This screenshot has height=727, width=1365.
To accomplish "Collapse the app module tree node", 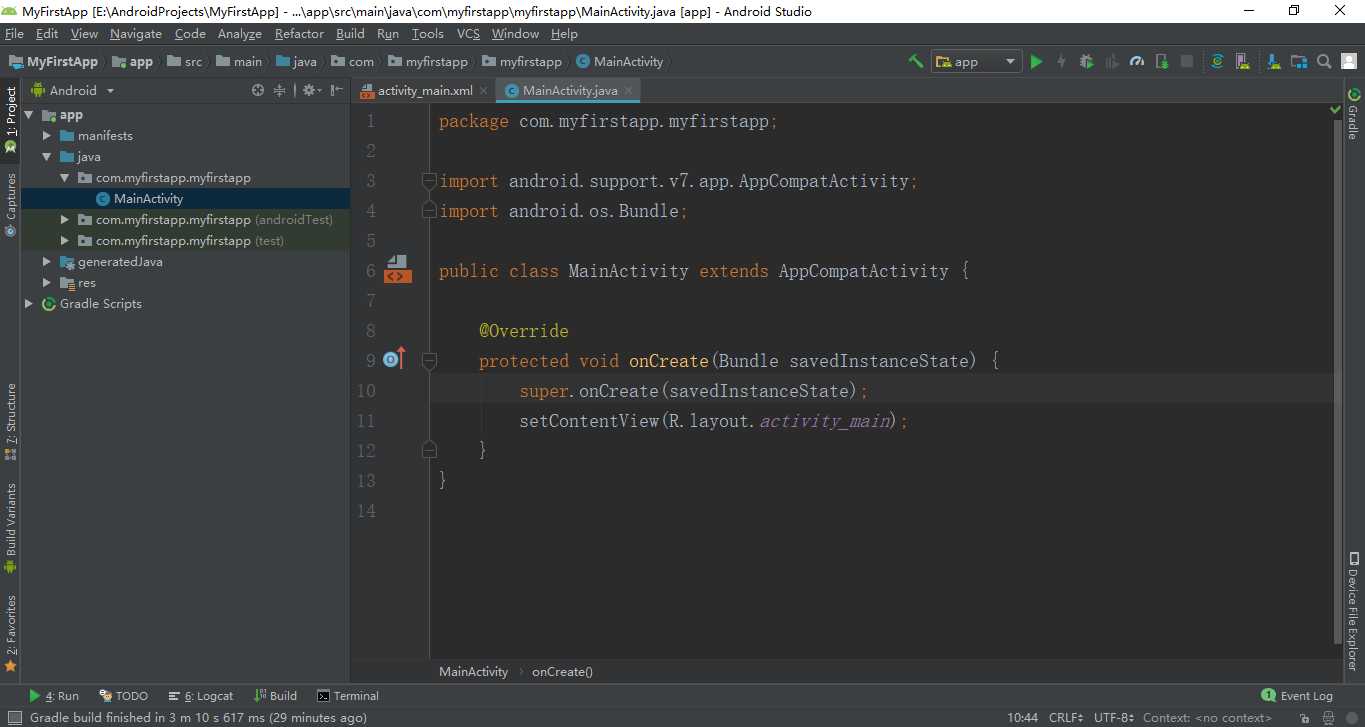I will [x=29, y=115].
